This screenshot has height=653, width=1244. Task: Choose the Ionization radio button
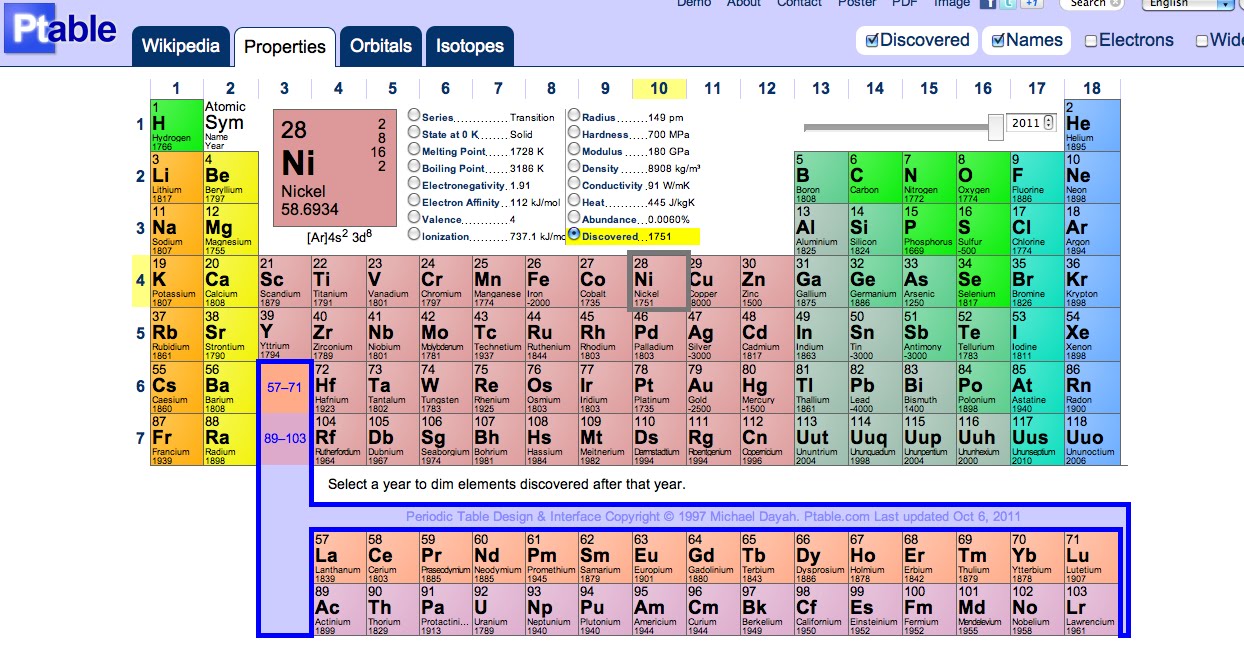414,235
